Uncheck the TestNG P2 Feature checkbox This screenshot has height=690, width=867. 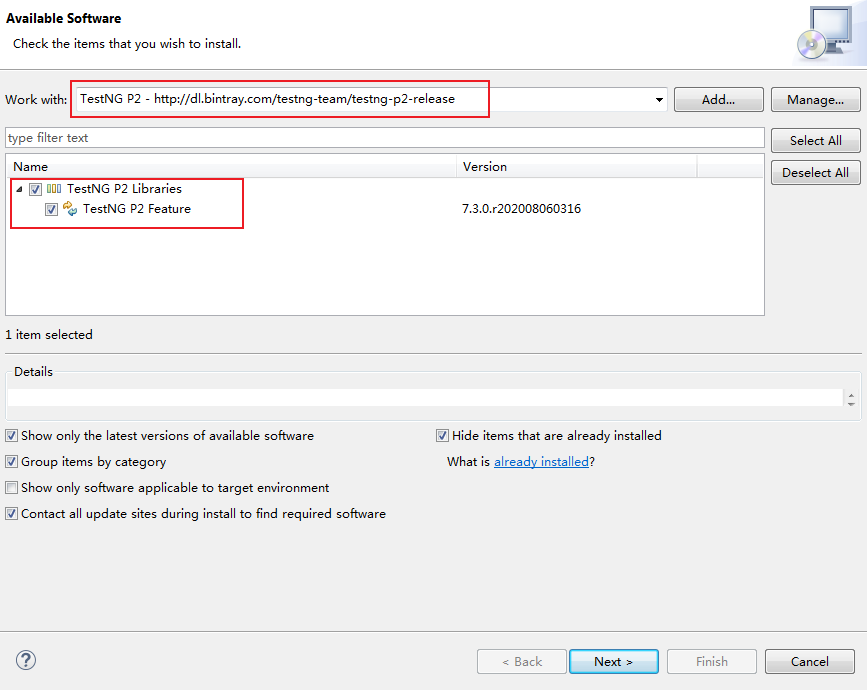[x=51, y=210]
